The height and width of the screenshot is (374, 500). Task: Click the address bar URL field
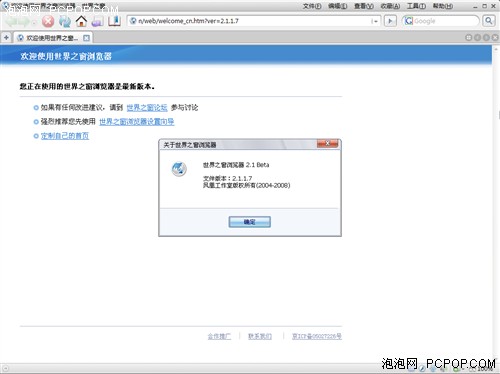(x=253, y=21)
